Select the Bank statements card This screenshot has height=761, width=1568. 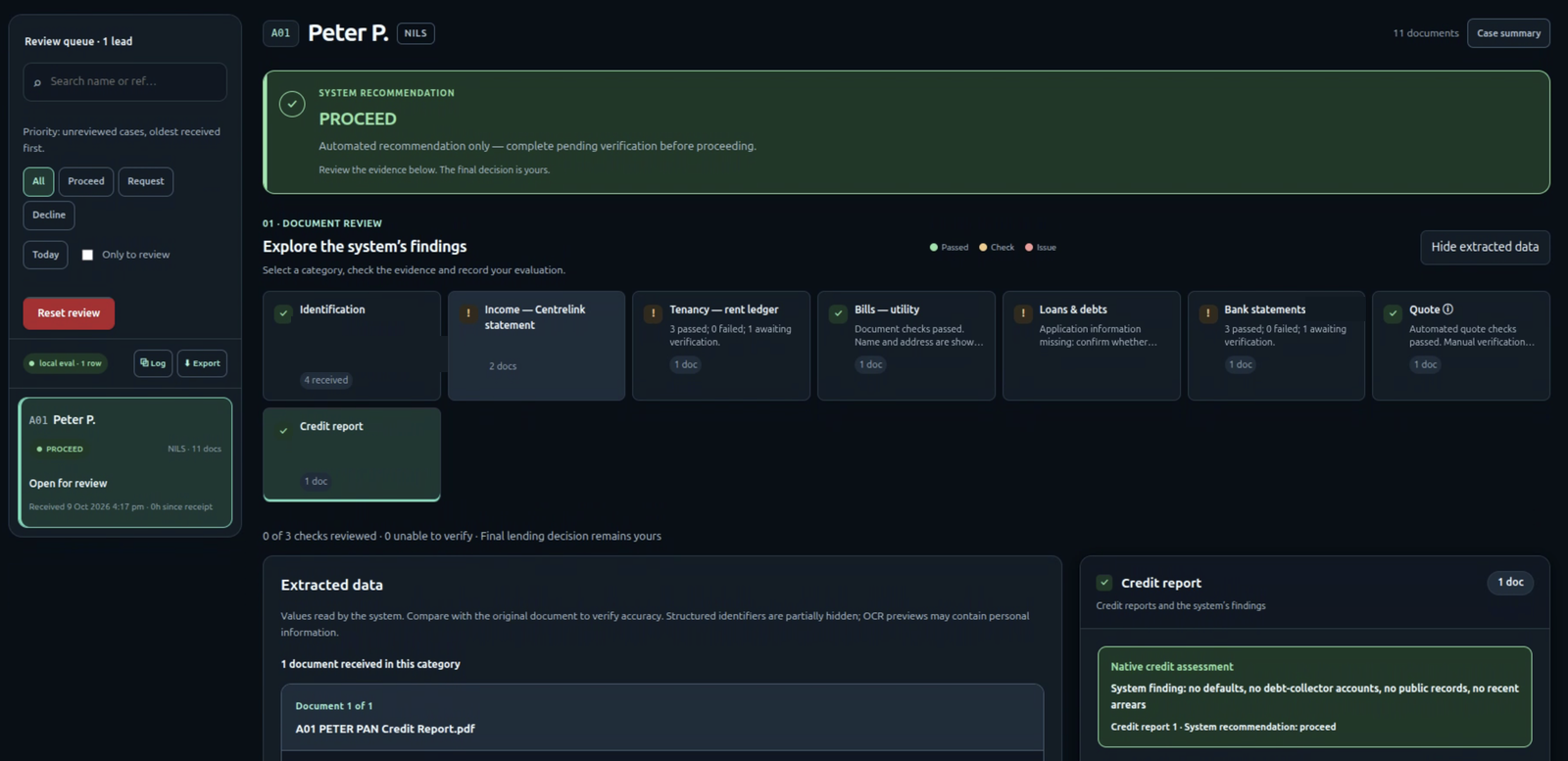tap(1276, 346)
